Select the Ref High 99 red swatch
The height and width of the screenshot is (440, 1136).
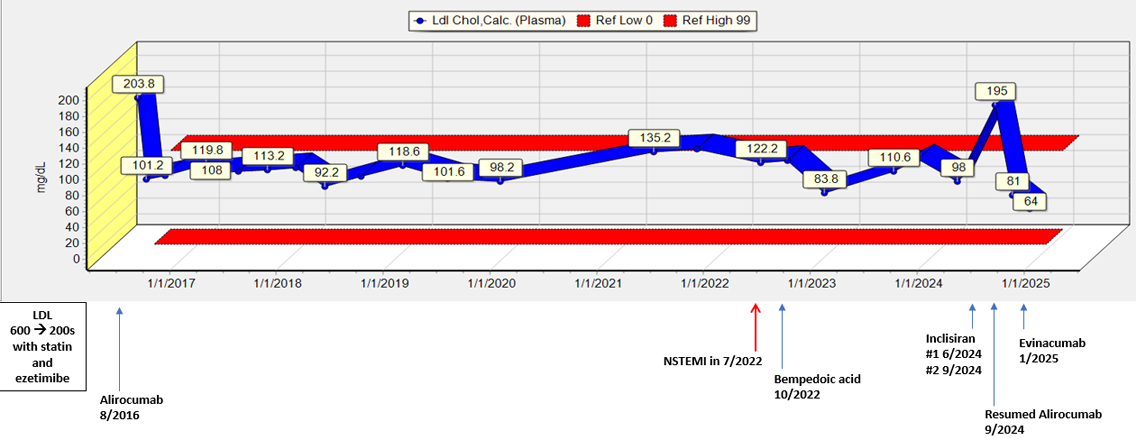point(669,20)
